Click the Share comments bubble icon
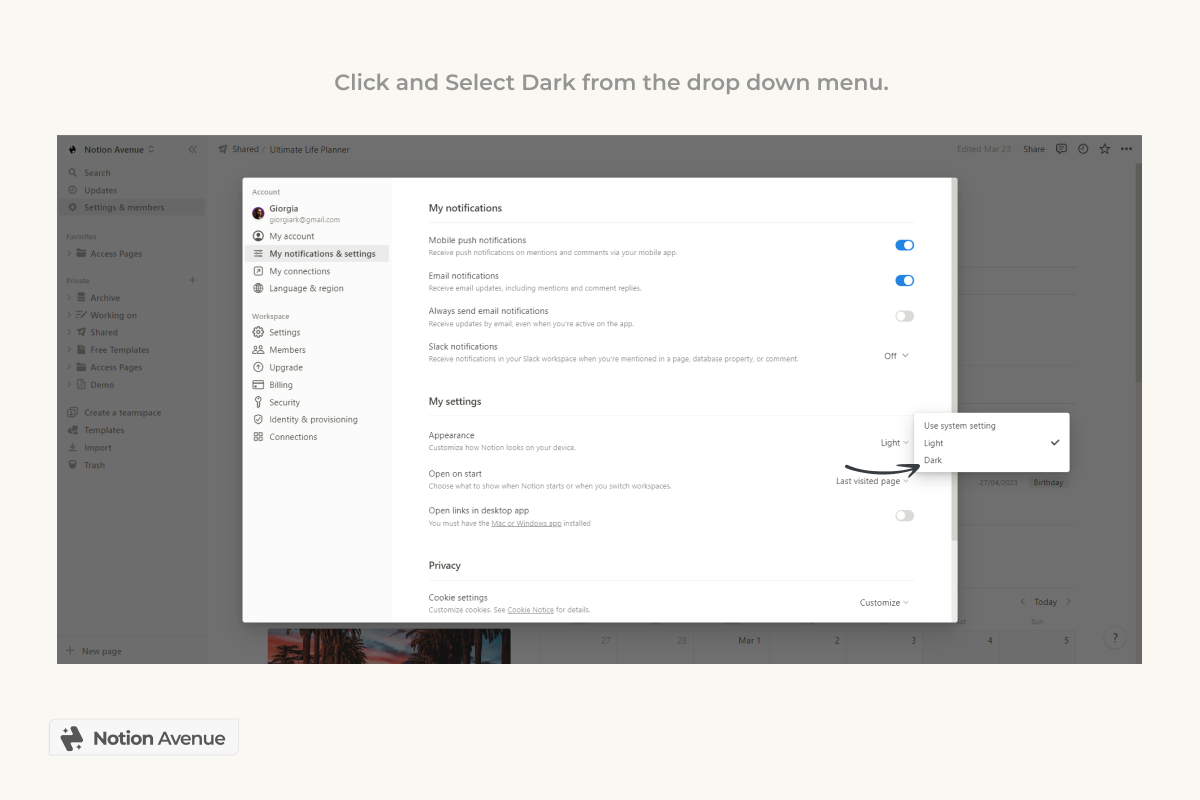The width and height of the screenshot is (1200, 800). point(1060,148)
